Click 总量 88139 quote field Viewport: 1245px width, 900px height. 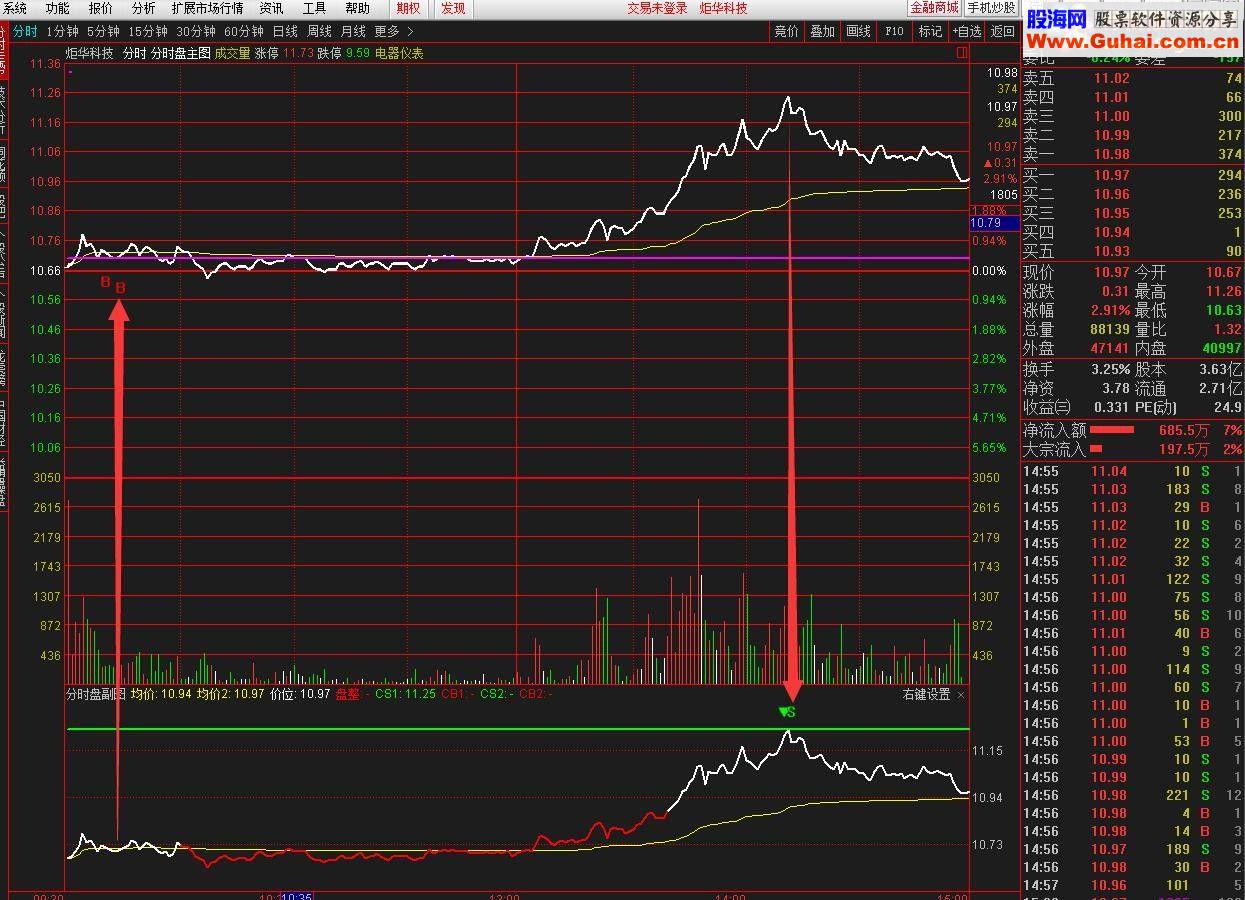click(x=1076, y=330)
